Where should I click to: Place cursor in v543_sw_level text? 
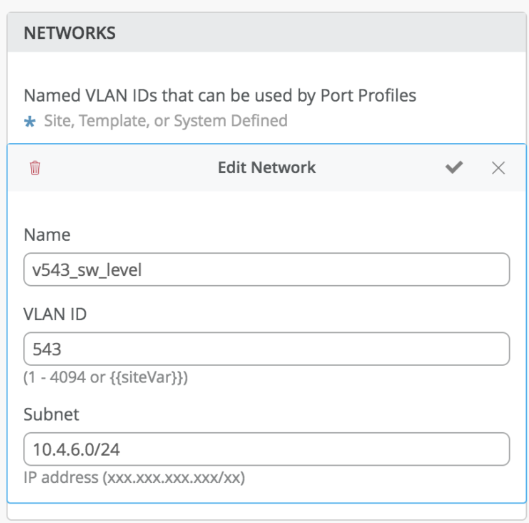coord(87,270)
